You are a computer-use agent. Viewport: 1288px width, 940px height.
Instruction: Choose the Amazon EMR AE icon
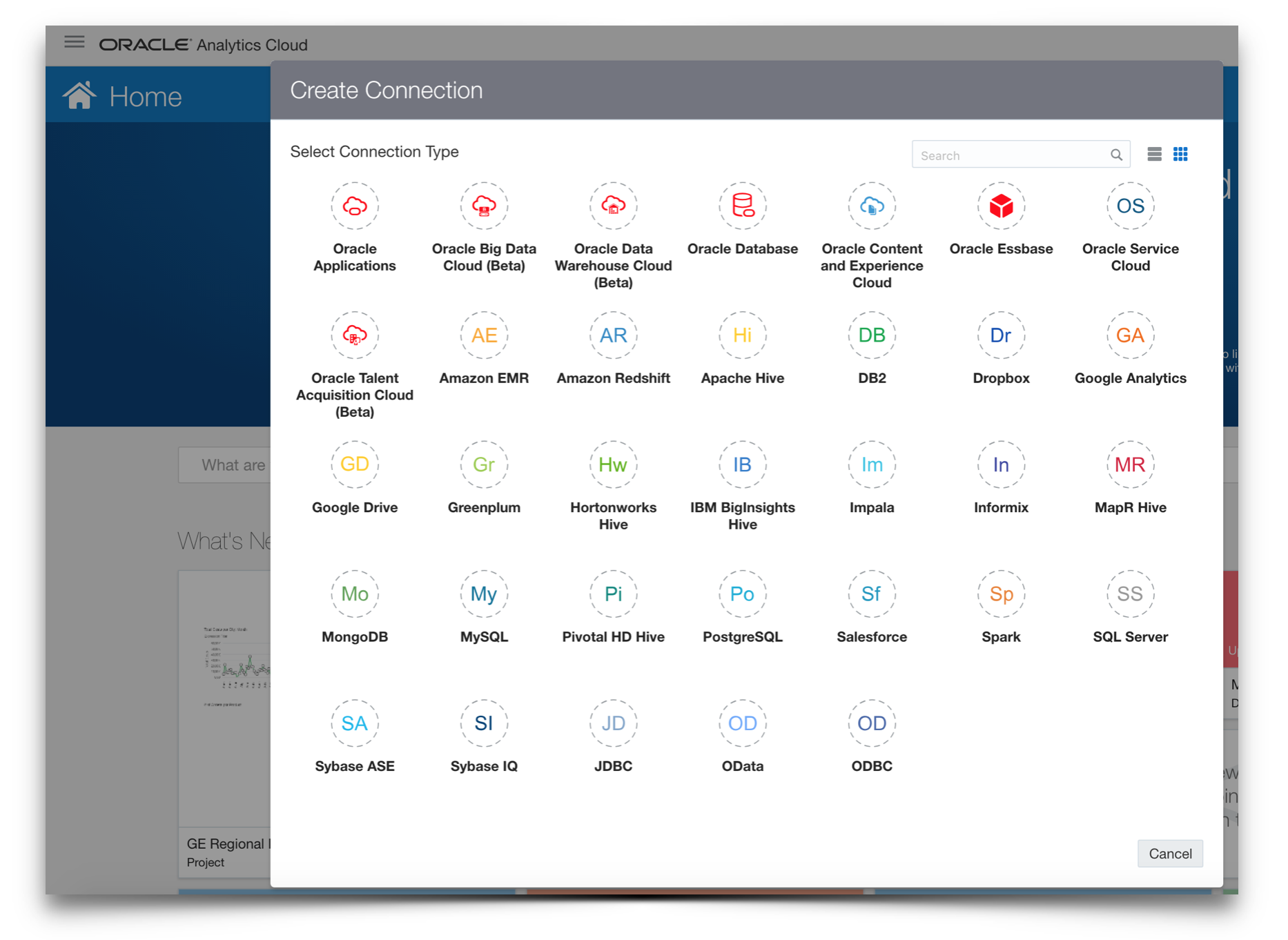[484, 335]
